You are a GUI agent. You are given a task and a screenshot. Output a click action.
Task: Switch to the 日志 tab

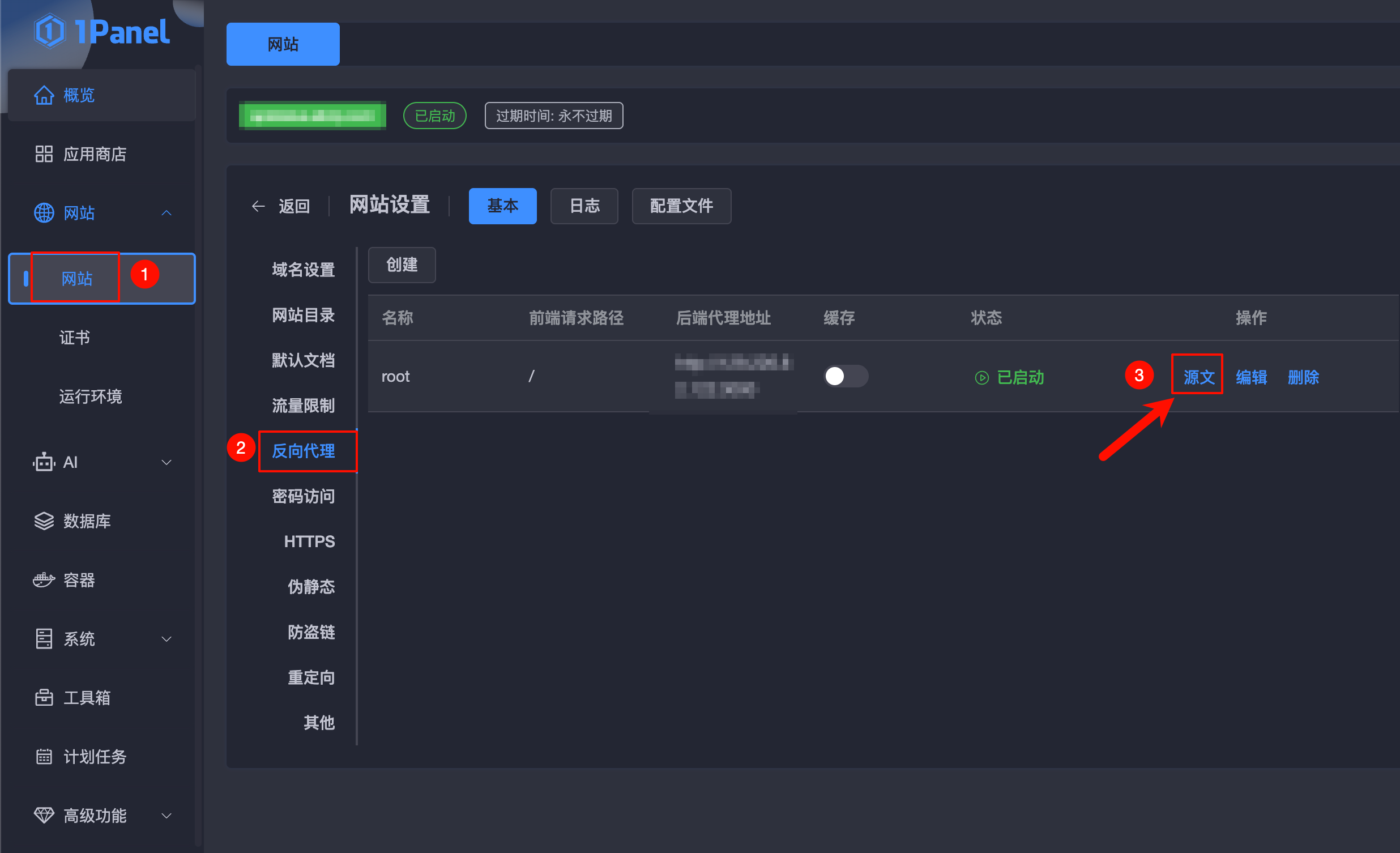(x=584, y=206)
